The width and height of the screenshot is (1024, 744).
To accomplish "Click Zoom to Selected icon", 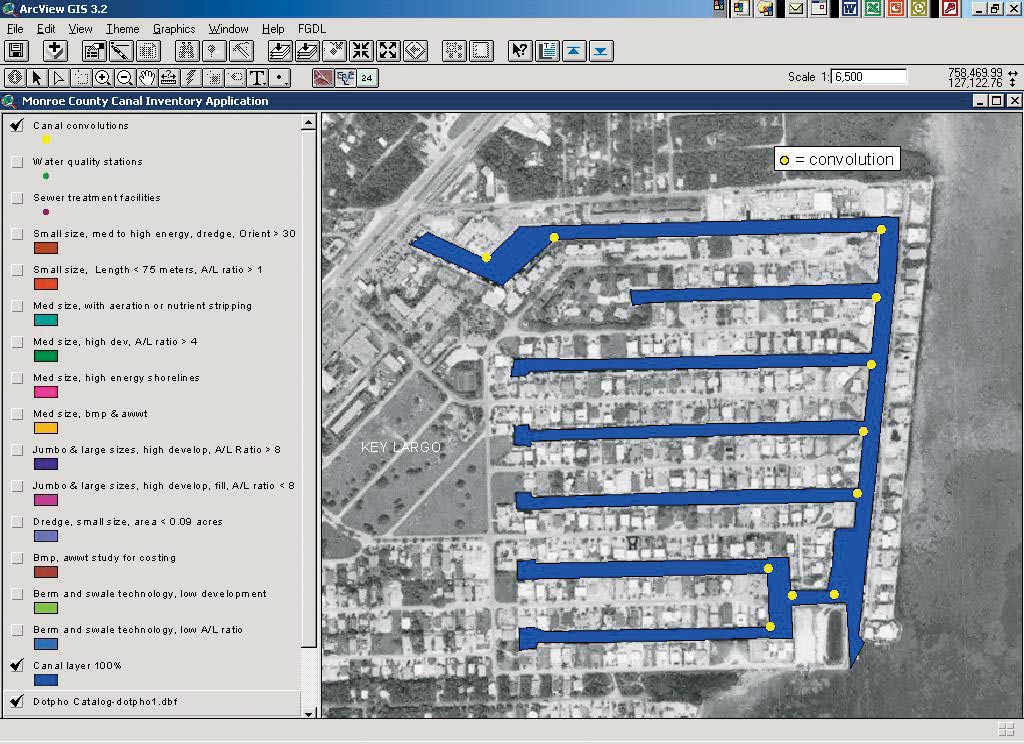I will tap(334, 50).
